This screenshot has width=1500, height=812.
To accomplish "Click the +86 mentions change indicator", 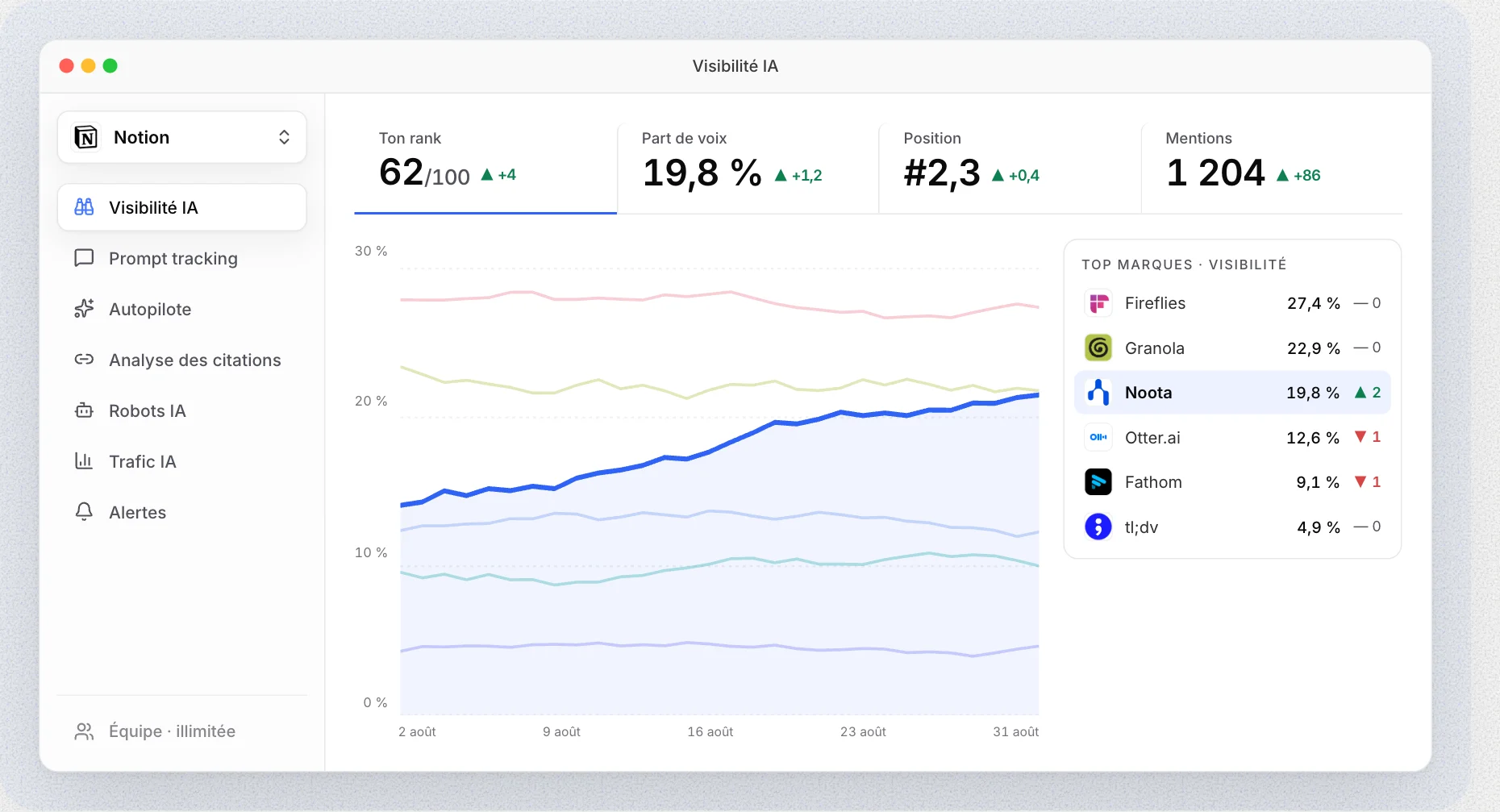I will [x=1298, y=175].
